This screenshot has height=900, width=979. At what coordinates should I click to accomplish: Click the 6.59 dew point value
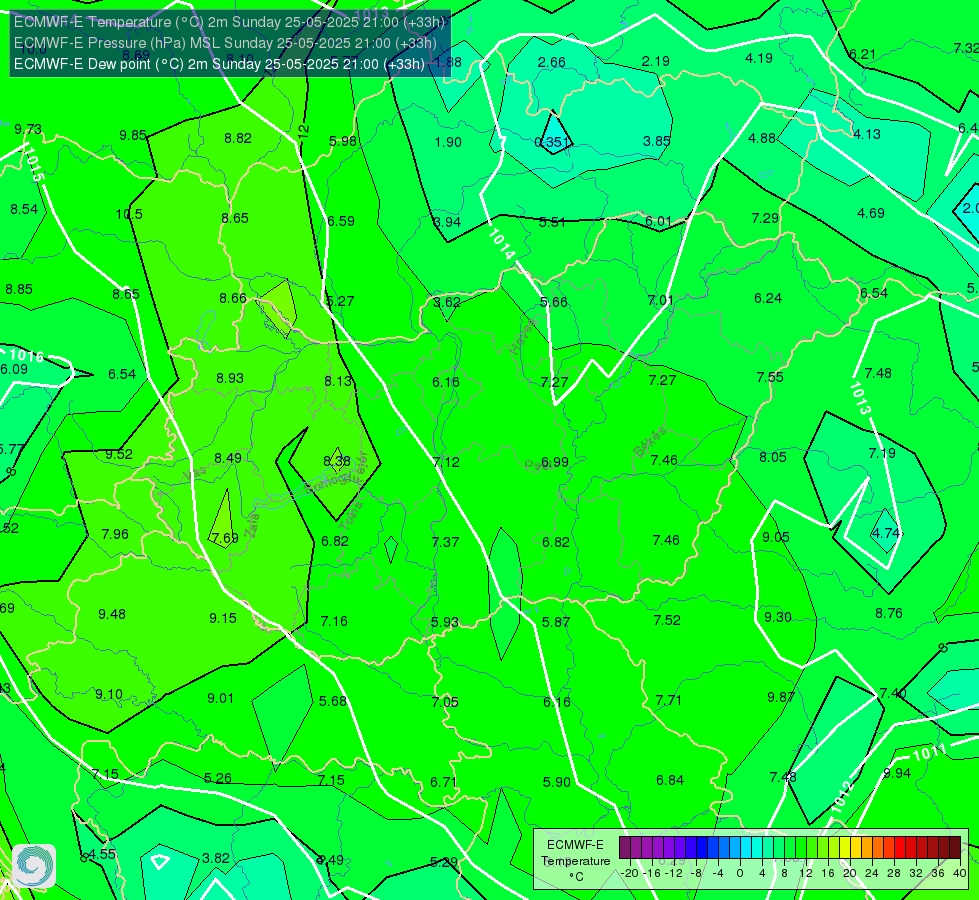(x=341, y=221)
